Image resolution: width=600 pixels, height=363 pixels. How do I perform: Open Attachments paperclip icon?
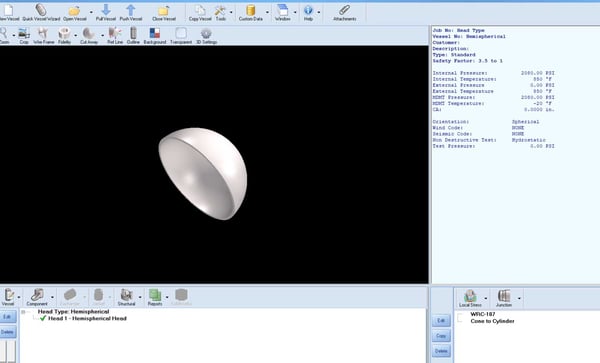[344, 12]
